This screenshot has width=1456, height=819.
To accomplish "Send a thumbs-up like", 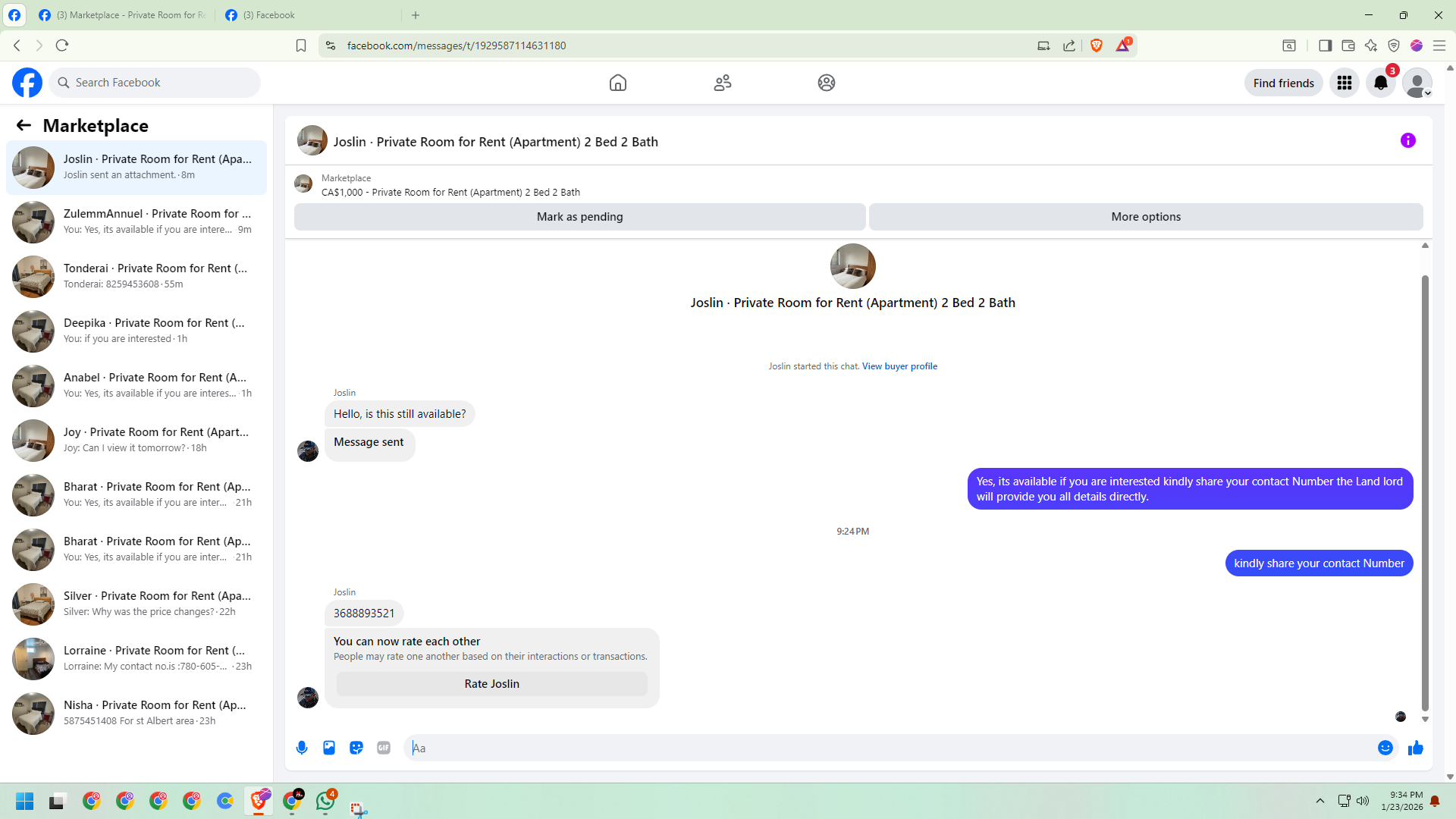I will (1415, 748).
